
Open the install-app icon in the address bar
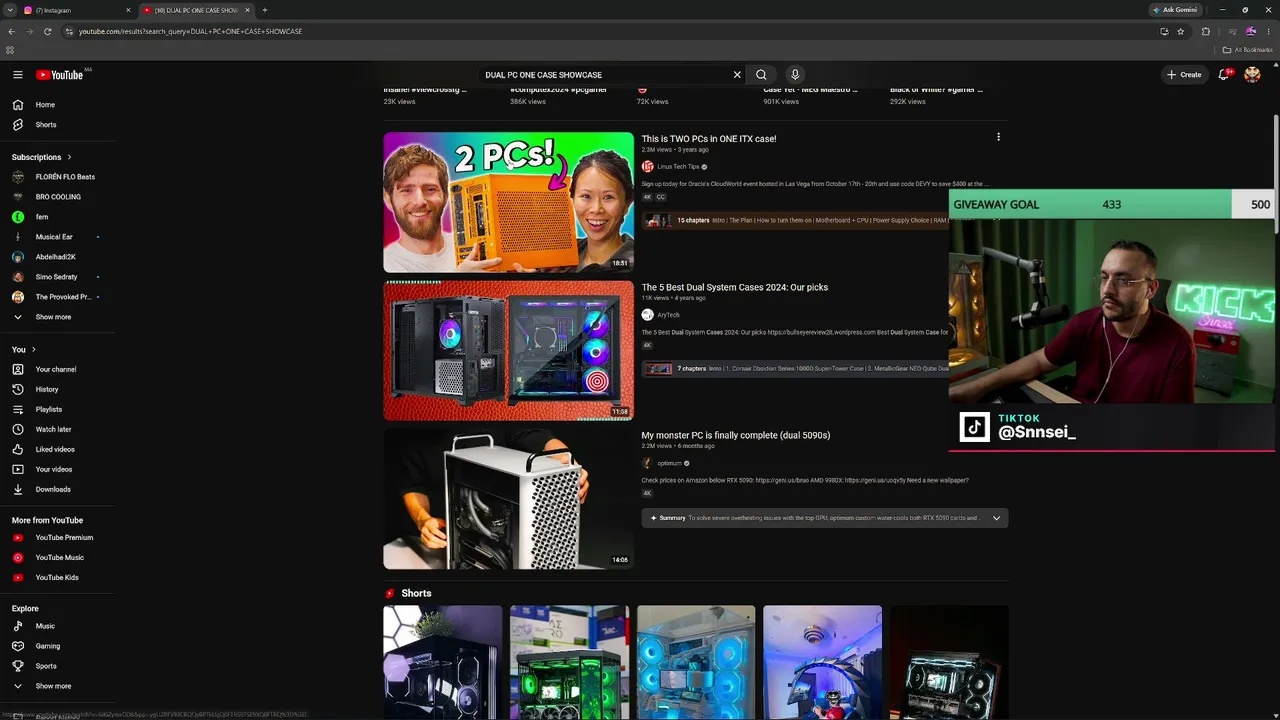pos(1164,31)
